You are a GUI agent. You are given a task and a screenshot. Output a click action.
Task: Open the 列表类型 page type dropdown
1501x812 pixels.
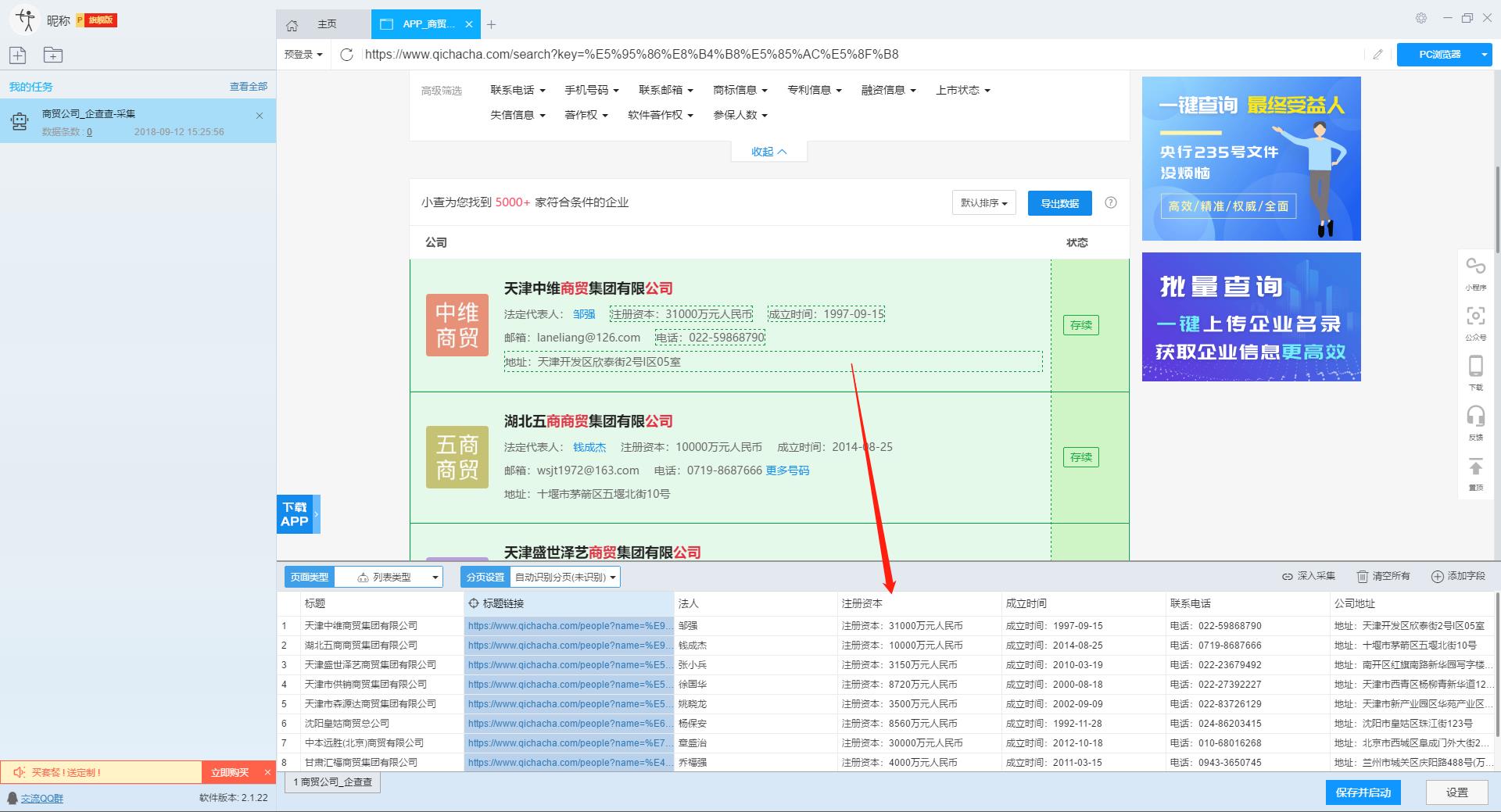(x=389, y=577)
